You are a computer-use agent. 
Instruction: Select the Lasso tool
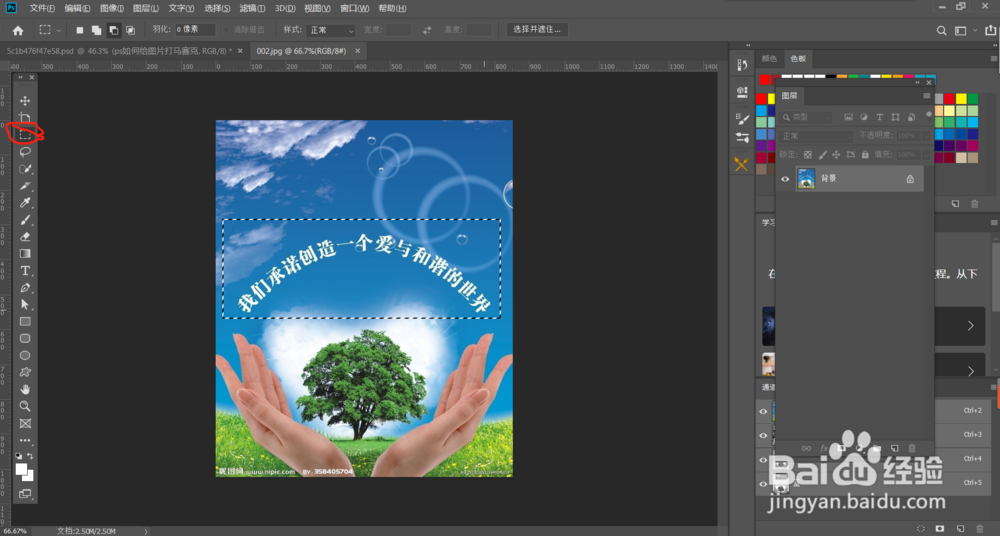click(x=25, y=152)
